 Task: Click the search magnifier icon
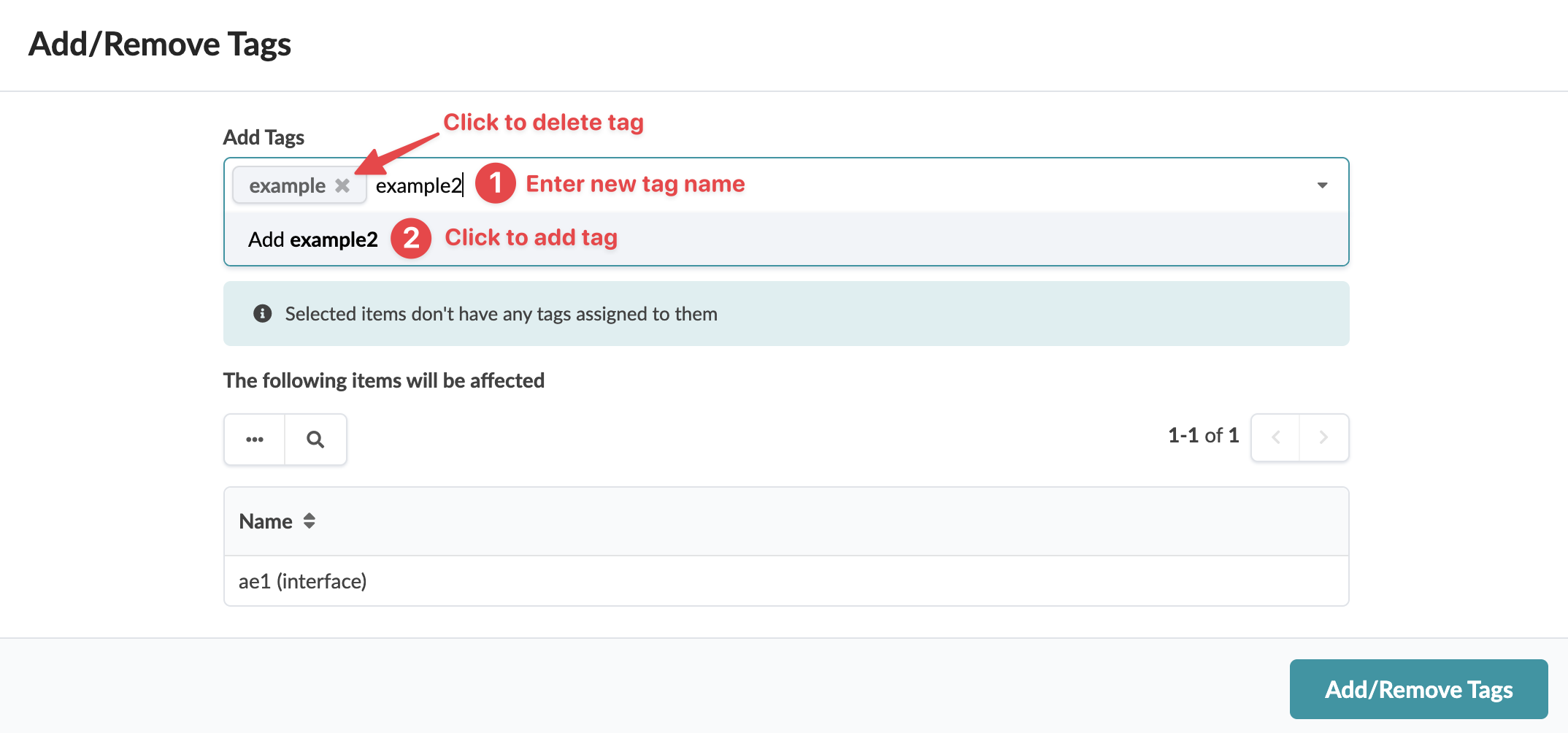pos(315,440)
